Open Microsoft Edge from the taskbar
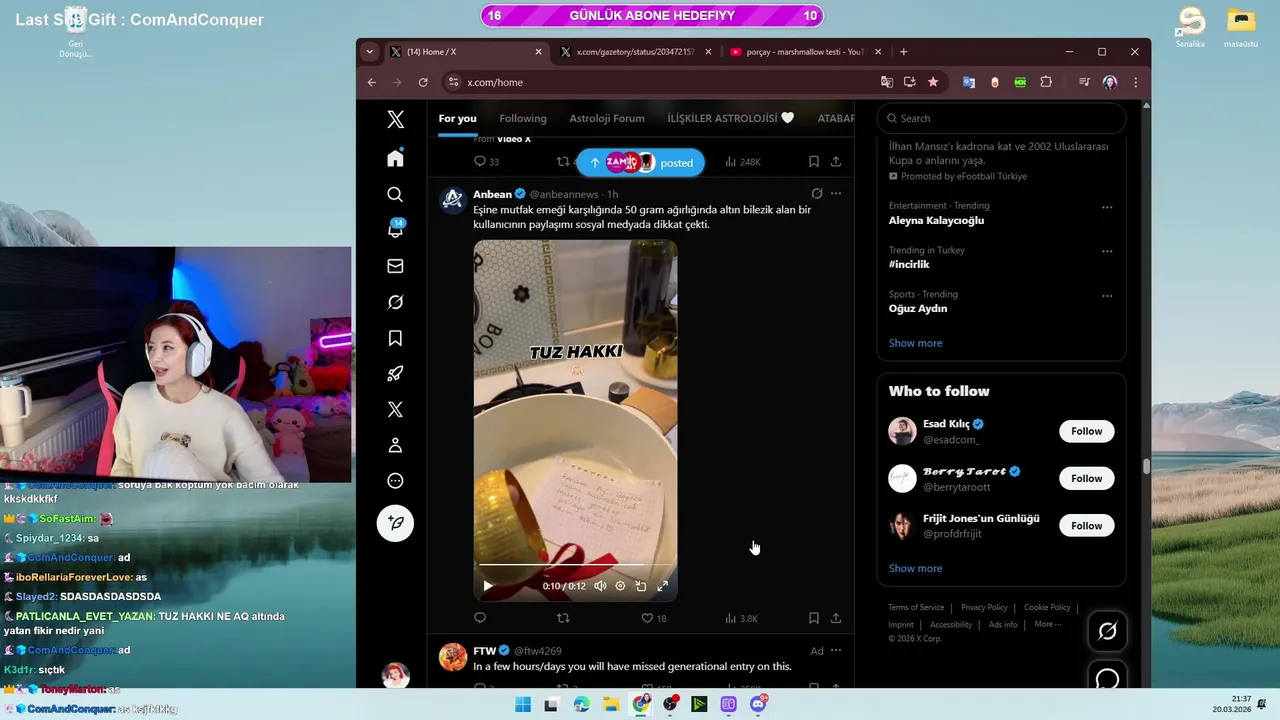This screenshot has width=1280, height=720. tap(582, 704)
